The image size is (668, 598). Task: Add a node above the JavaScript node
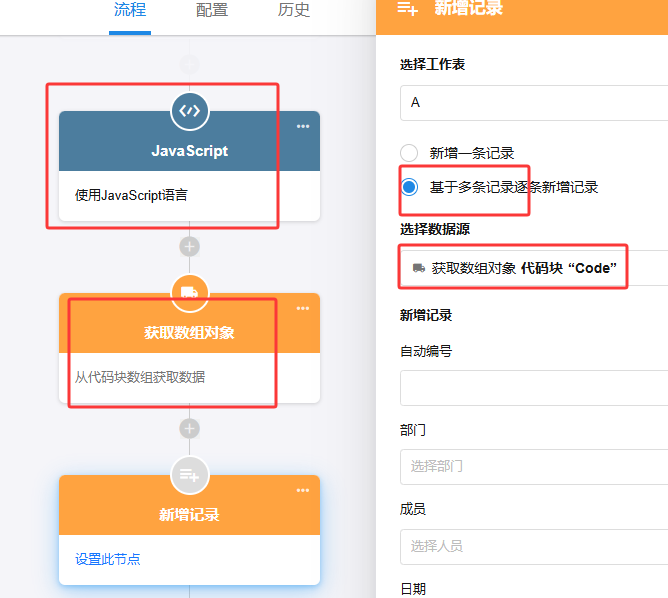190,65
